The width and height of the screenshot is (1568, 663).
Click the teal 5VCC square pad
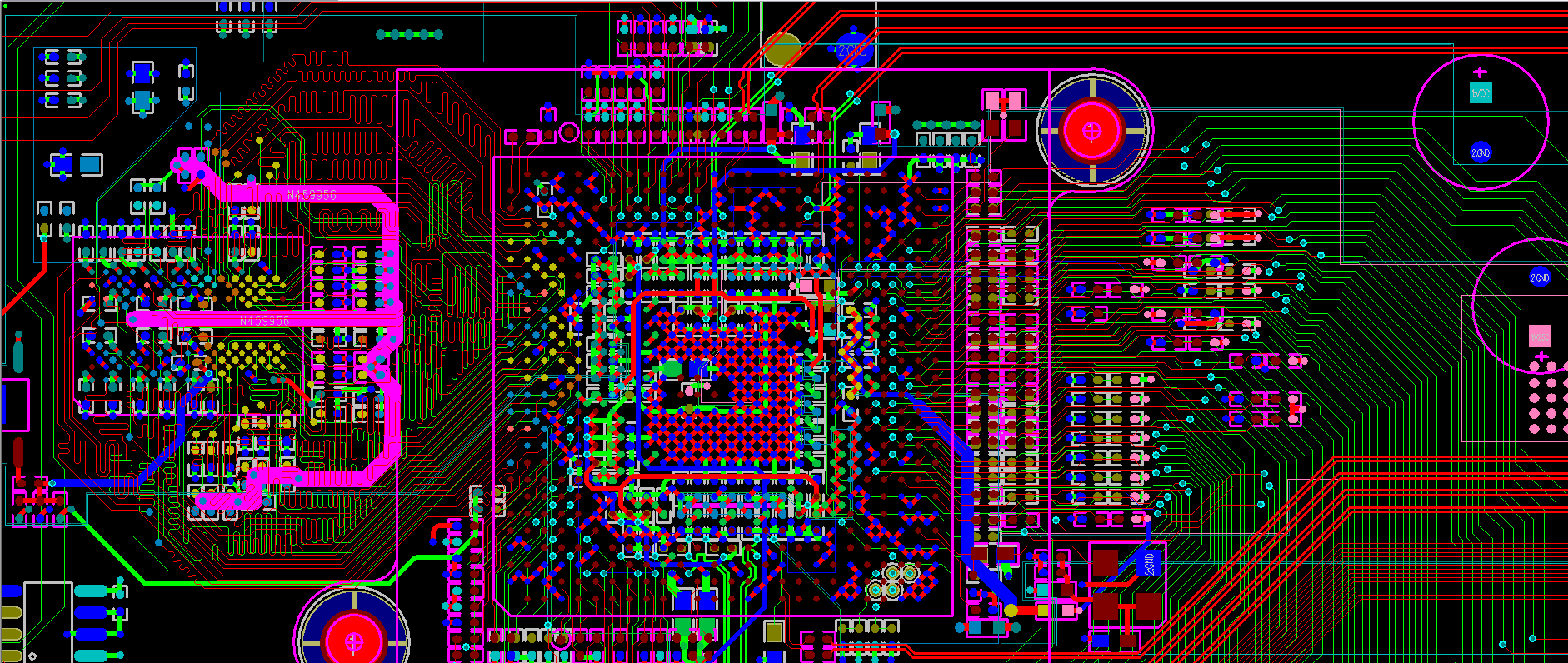pos(1481,93)
